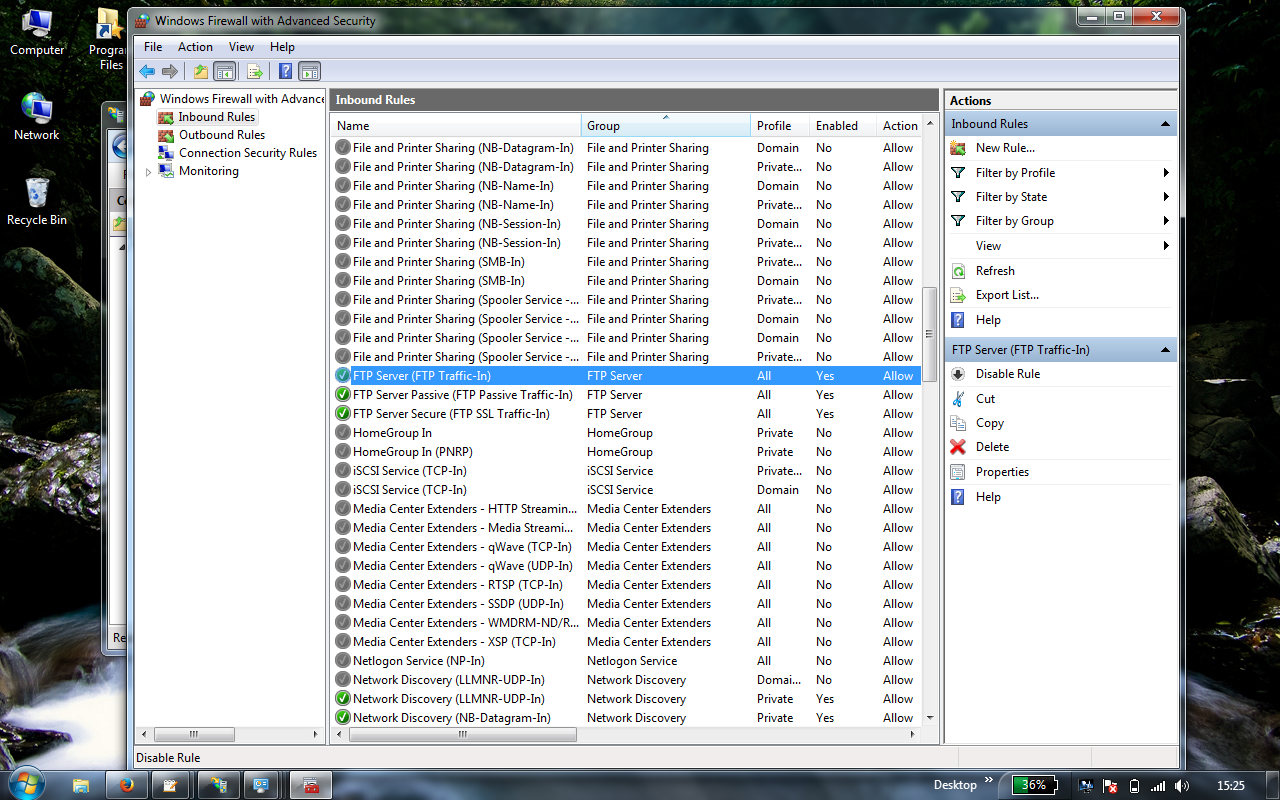Image resolution: width=1280 pixels, height=800 pixels.
Task: Click the Action Center flag tray icon
Action: click(x=1110, y=786)
